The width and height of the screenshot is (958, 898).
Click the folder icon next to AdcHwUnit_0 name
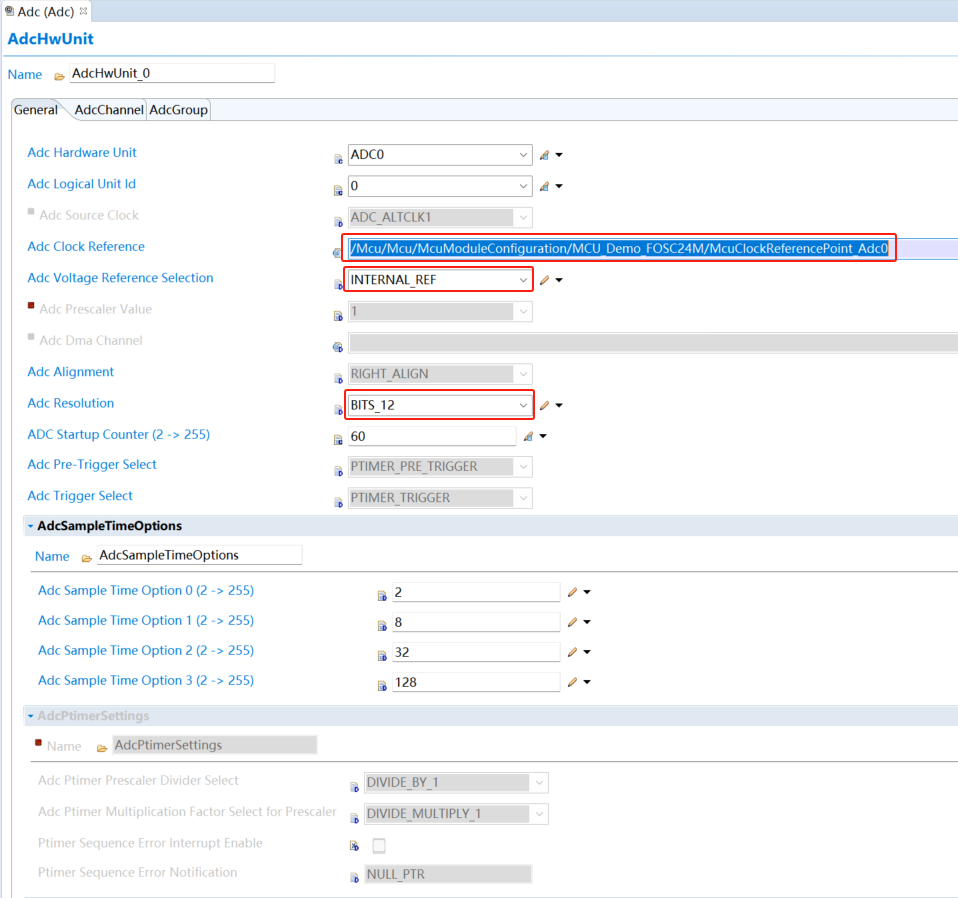pos(60,76)
